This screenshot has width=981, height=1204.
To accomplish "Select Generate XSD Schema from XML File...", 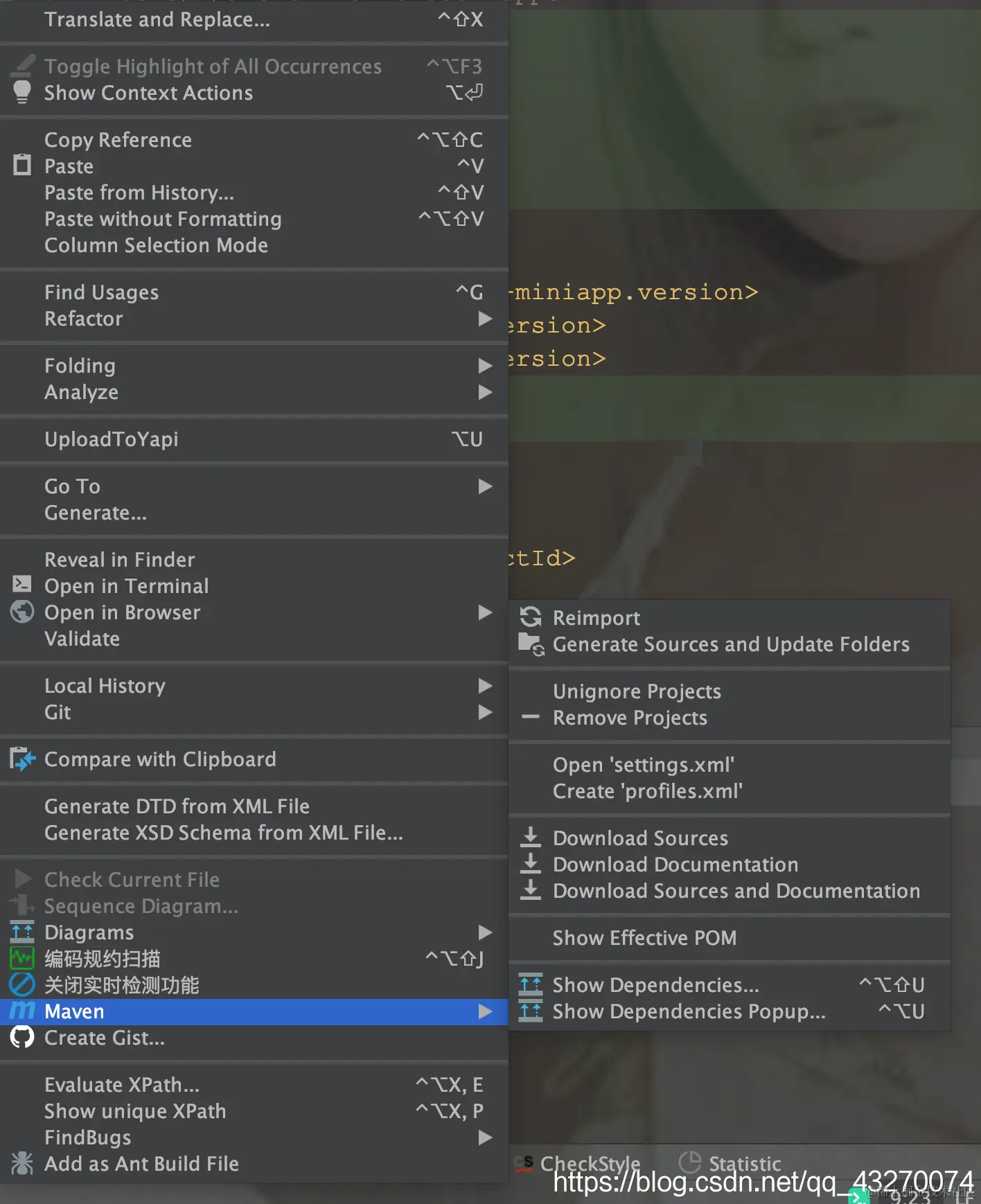I will 254,833.
